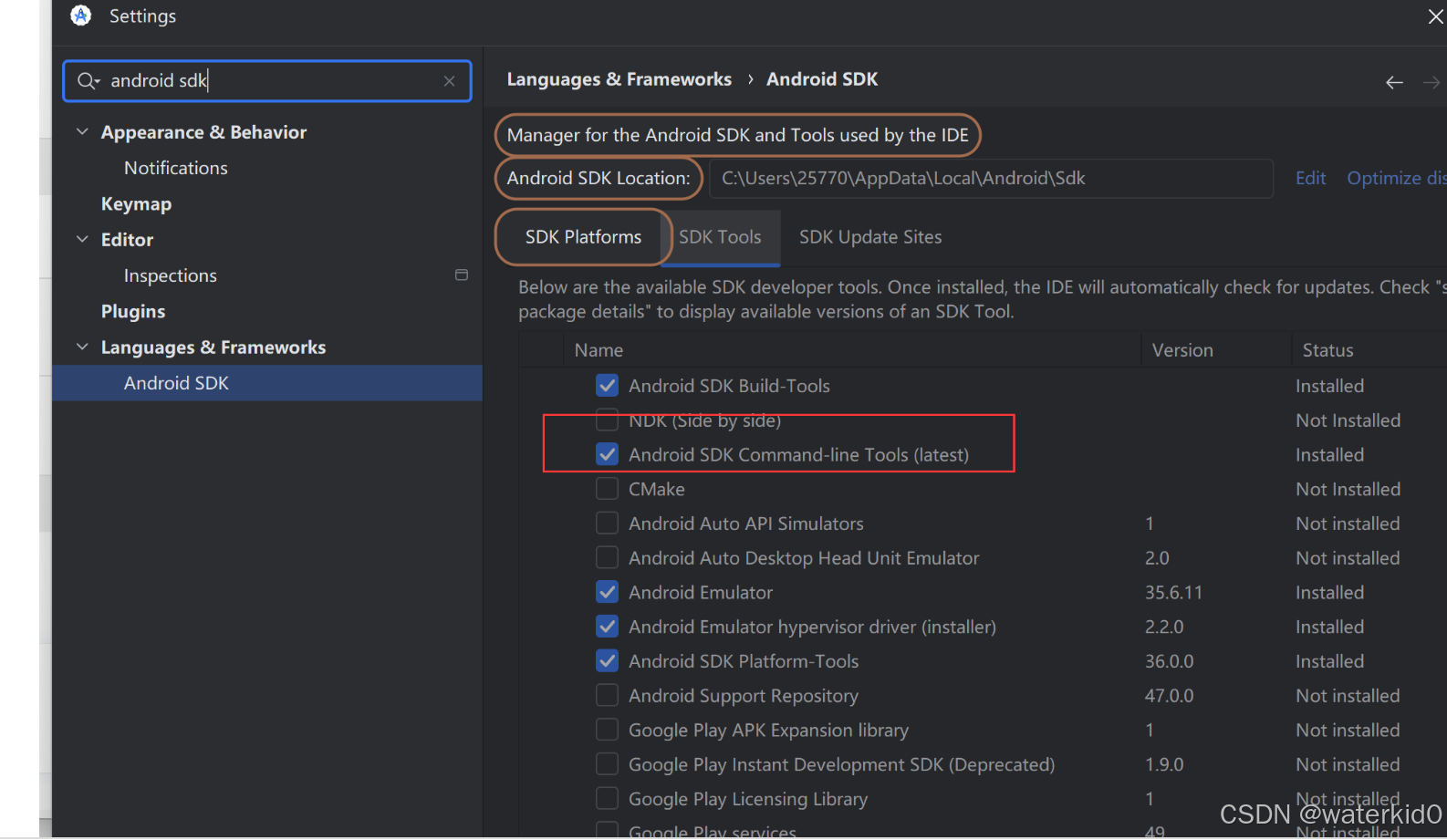Click the Edit link for SDK location
This screenshot has width=1447, height=840.
[x=1310, y=178]
